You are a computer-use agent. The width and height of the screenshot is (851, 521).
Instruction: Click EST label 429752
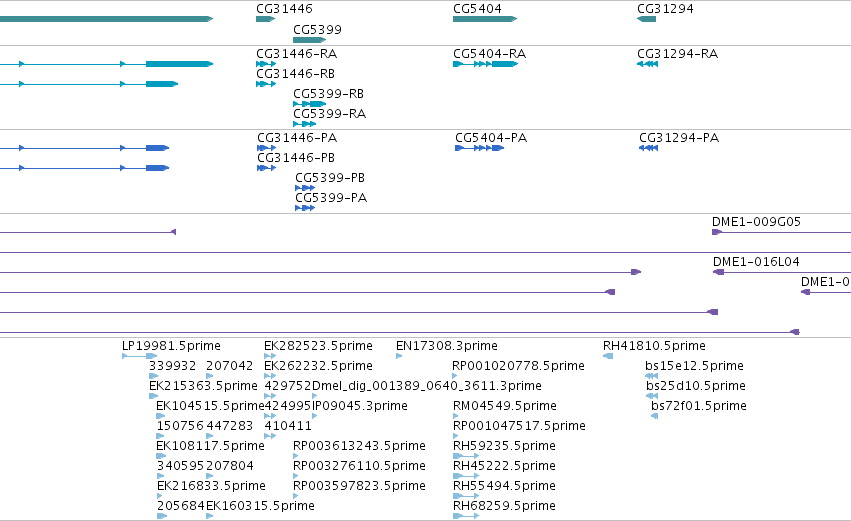288,386
